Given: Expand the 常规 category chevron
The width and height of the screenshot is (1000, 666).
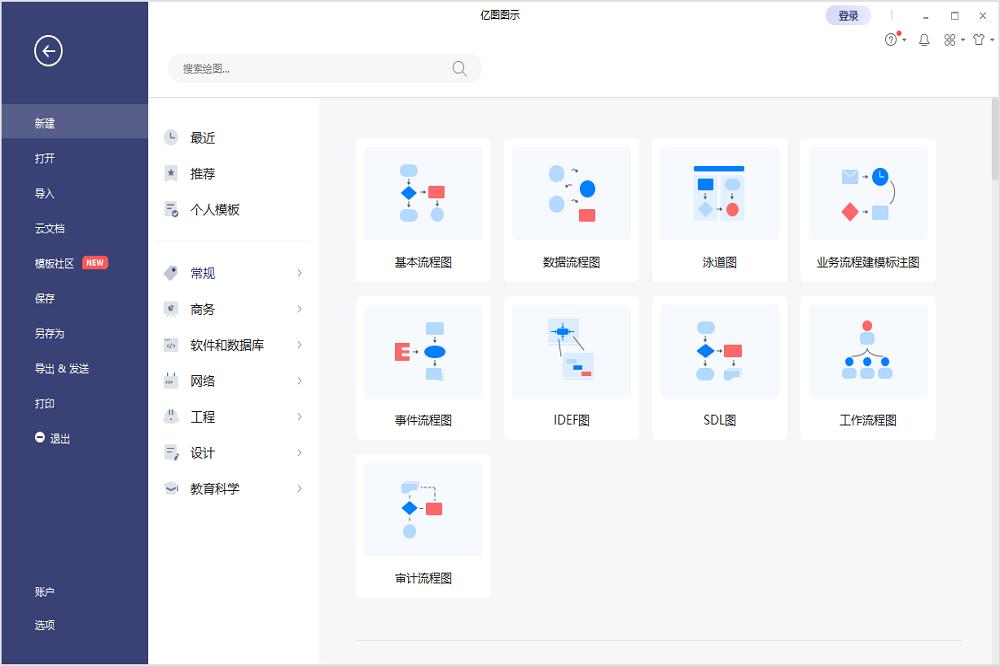Looking at the screenshot, I should pos(299,273).
